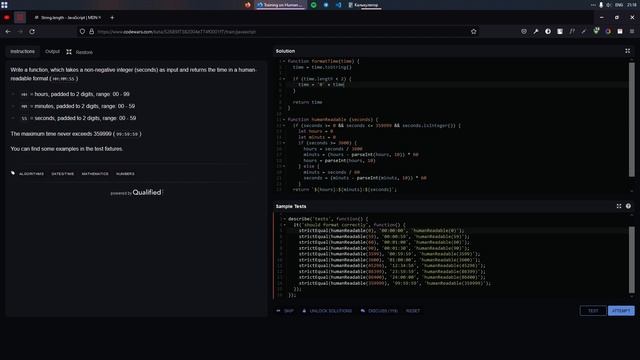The image size is (640, 360).
Task: Click the NUMBERS tag
Action: click(125, 174)
